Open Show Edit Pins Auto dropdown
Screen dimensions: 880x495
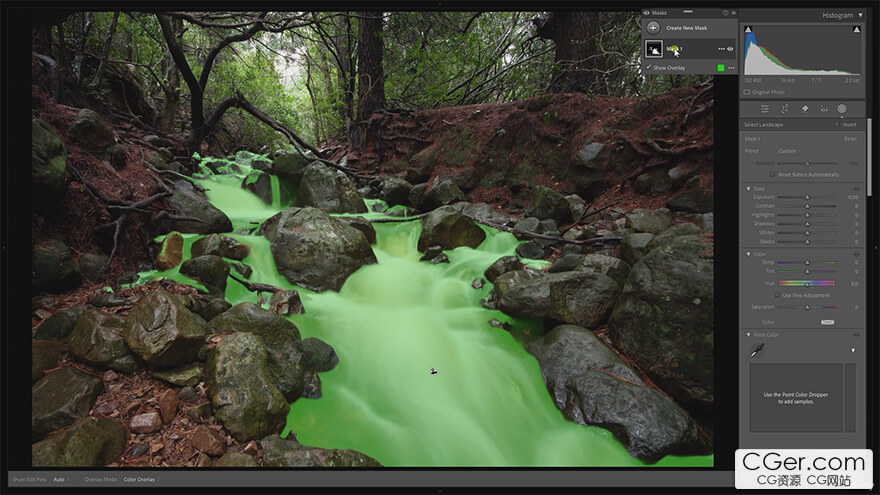pos(59,480)
